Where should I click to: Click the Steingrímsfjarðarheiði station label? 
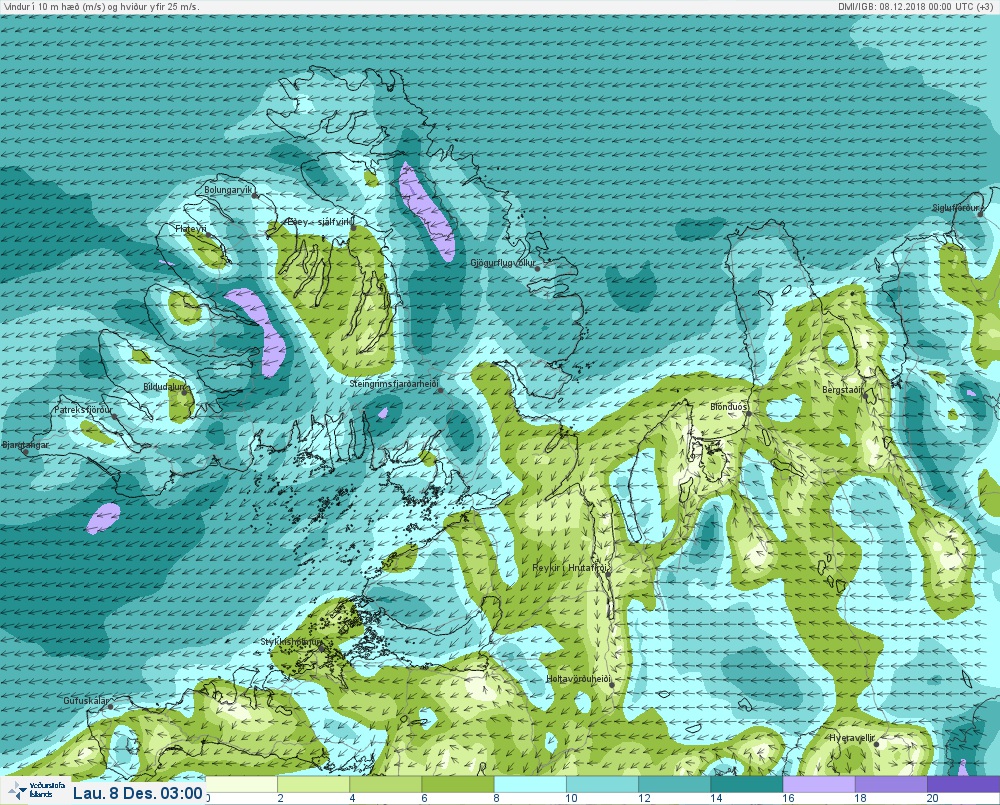[x=394, y=384]
